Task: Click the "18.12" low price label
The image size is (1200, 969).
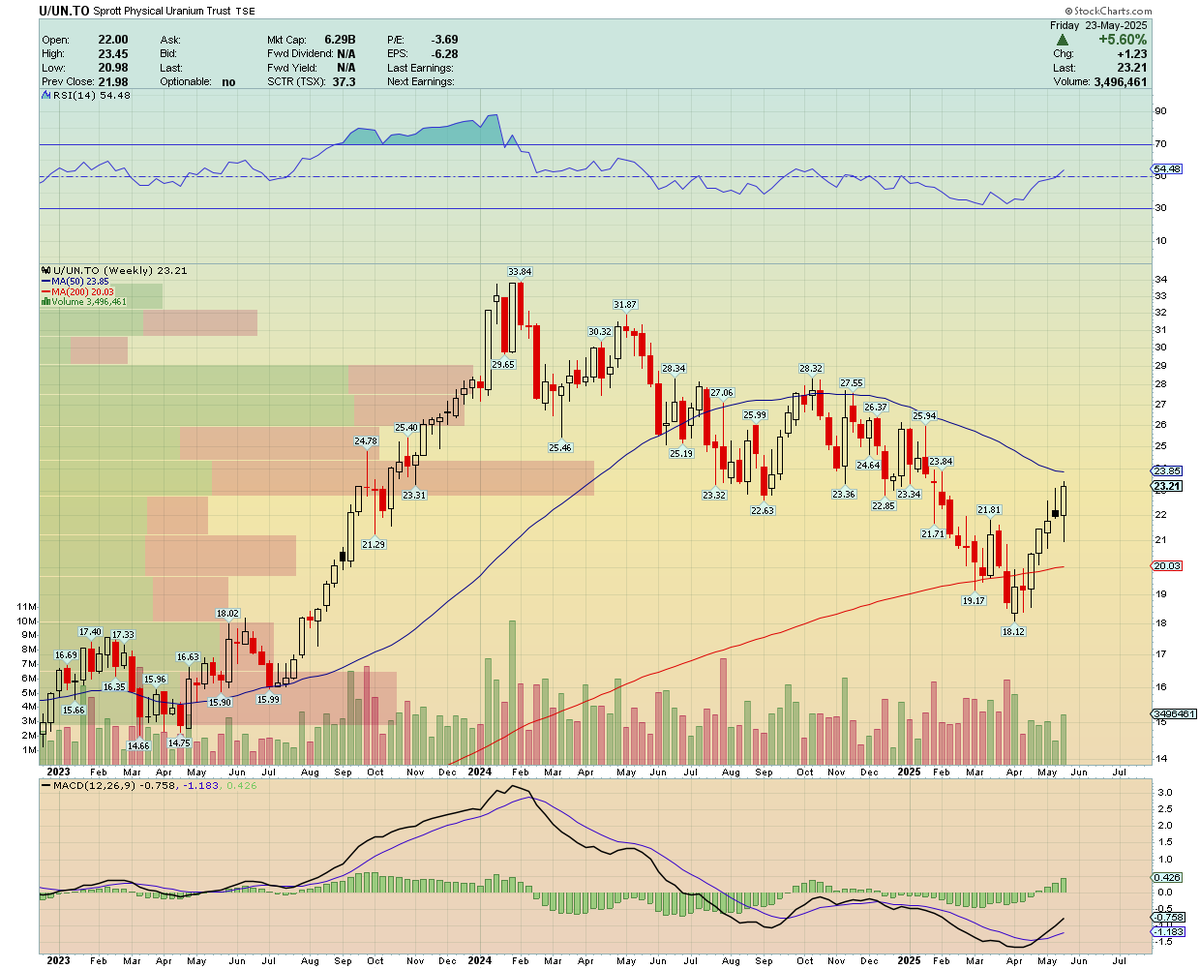Action: [1014, 631]
